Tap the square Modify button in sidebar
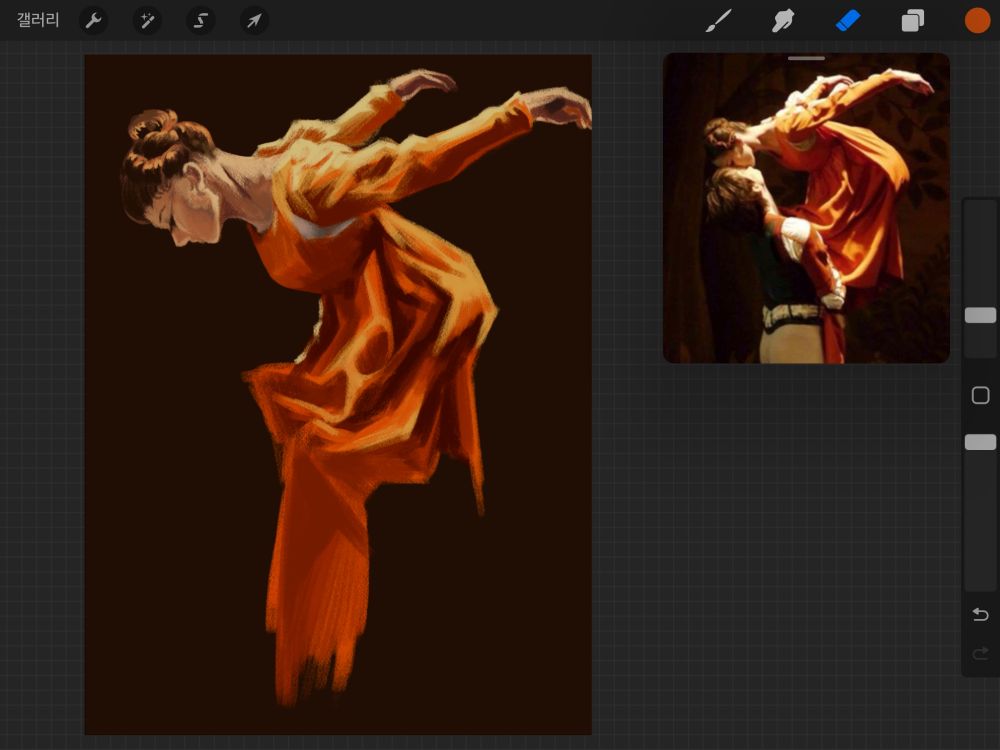This screenshot has width=1000, height=750. click(980, 396)
